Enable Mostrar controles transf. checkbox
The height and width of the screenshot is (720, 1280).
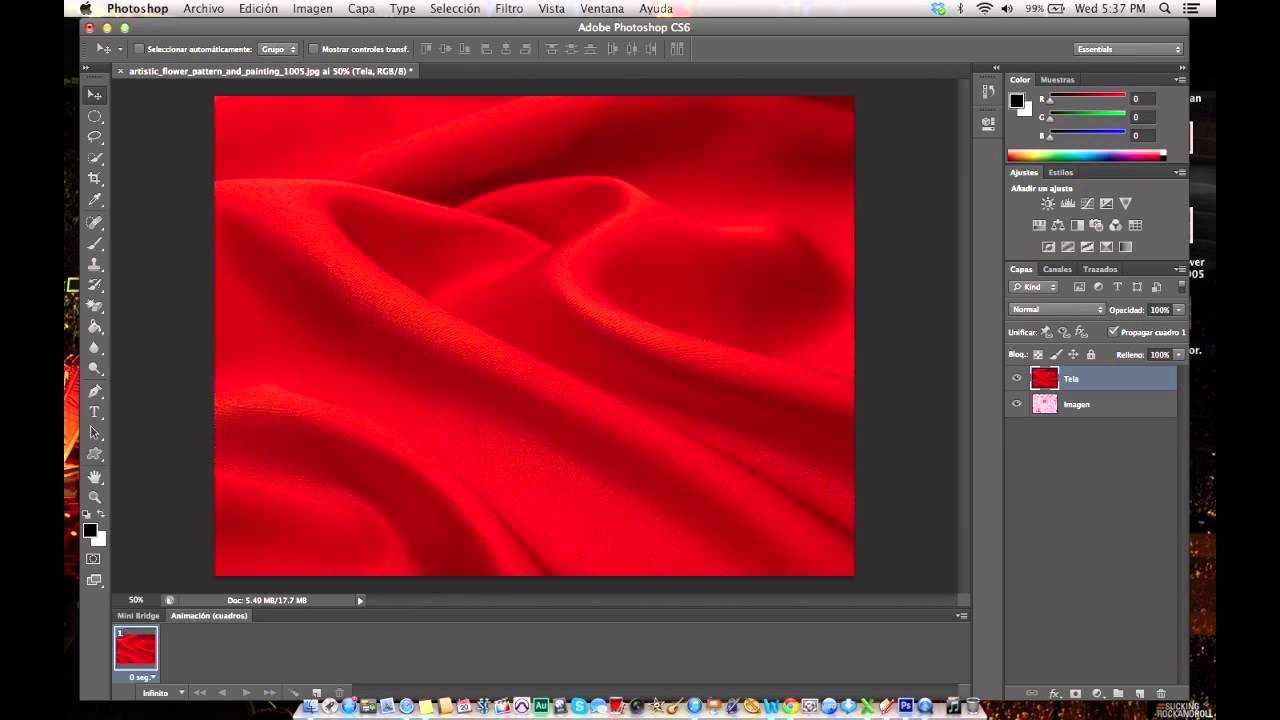pos(313,49)
